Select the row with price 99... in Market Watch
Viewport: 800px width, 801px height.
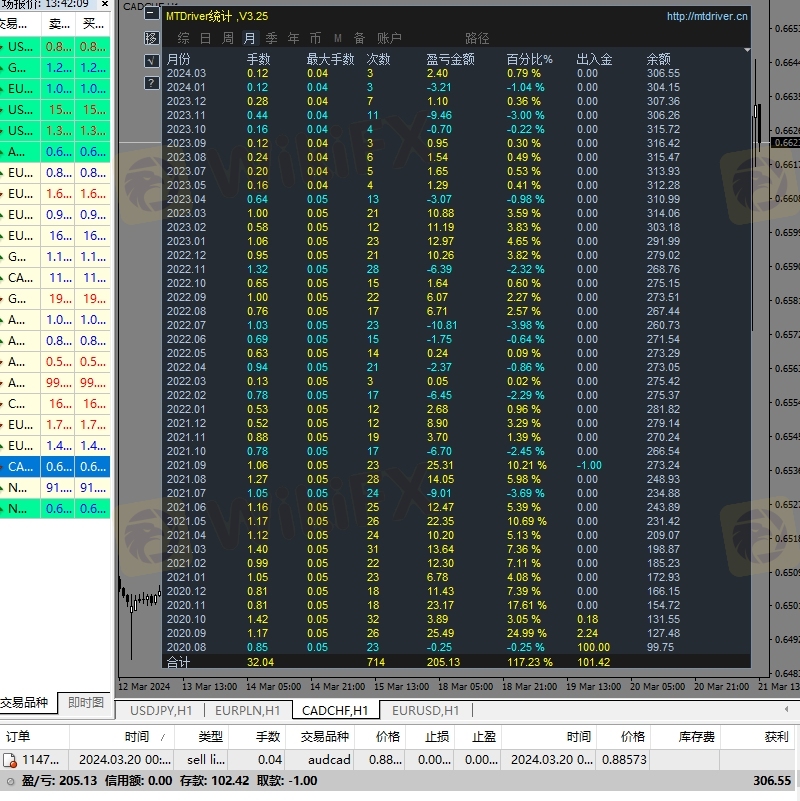[x=55, y=383]
